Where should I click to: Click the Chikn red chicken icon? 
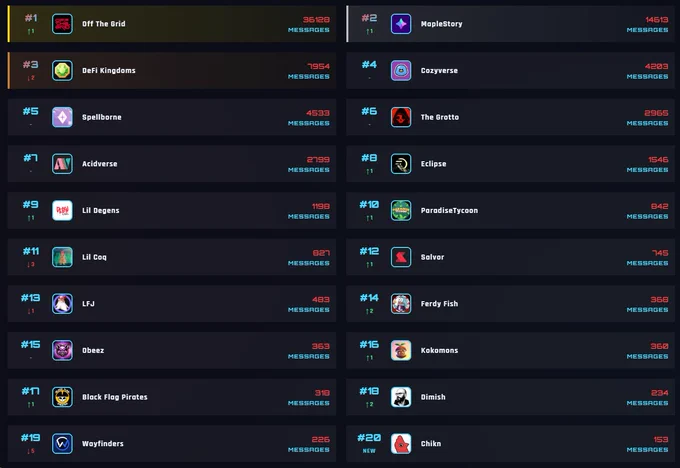coord(401,444)
